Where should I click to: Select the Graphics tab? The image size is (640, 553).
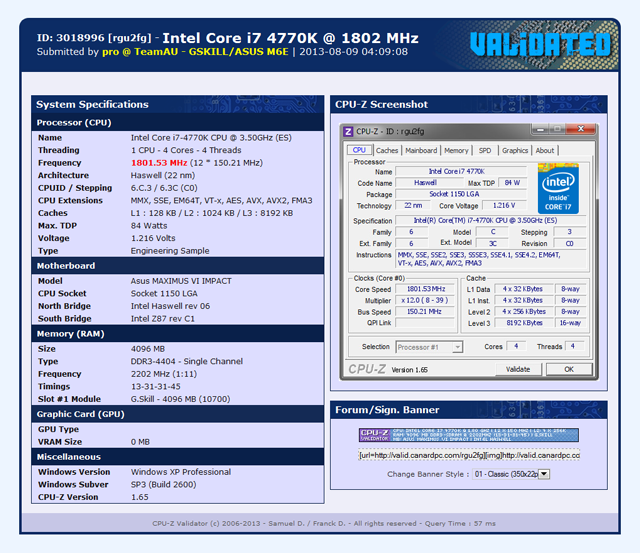(515, 151)
